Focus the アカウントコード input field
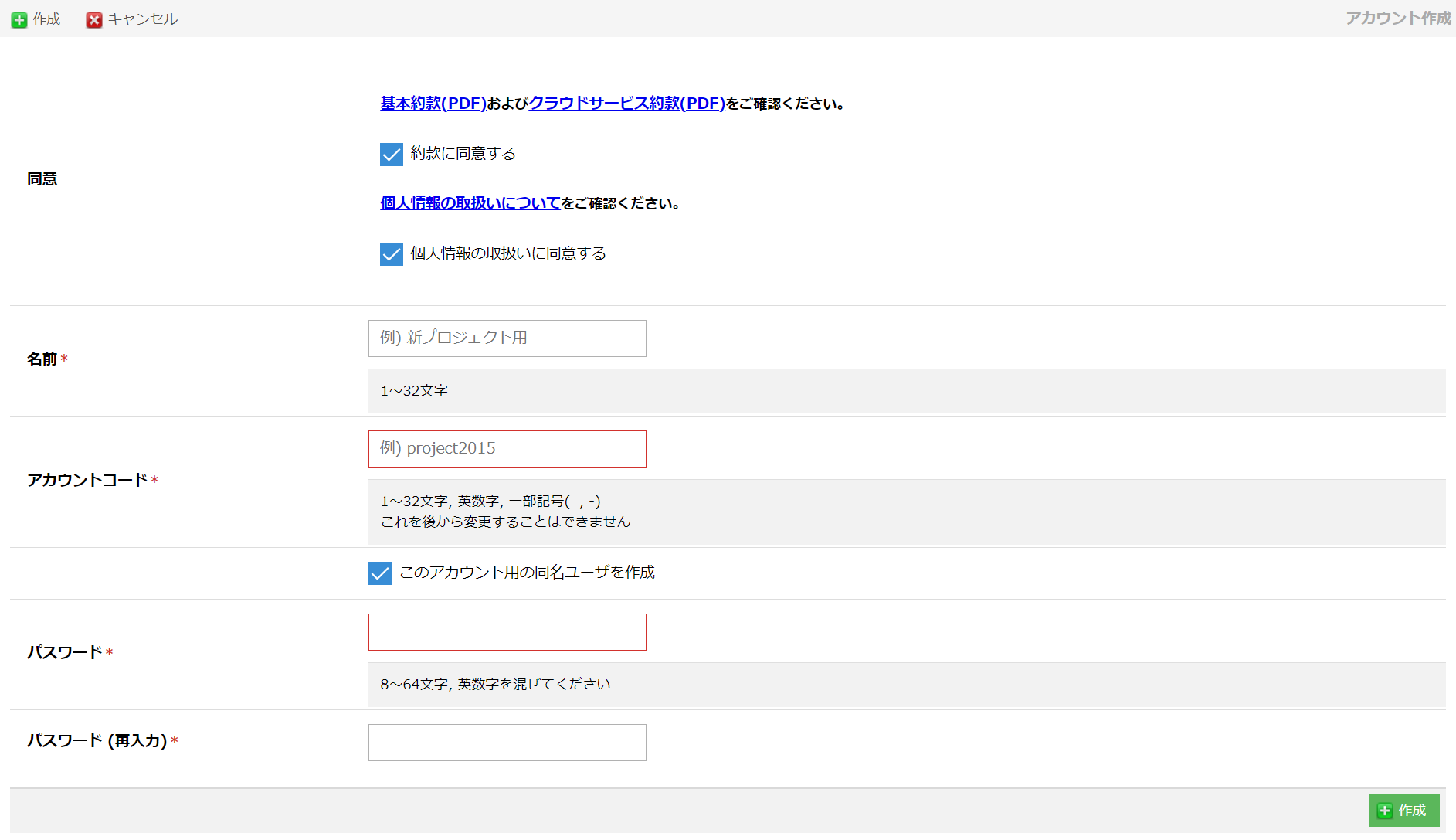Screen dimensions: 1456x840 (507, 449)
